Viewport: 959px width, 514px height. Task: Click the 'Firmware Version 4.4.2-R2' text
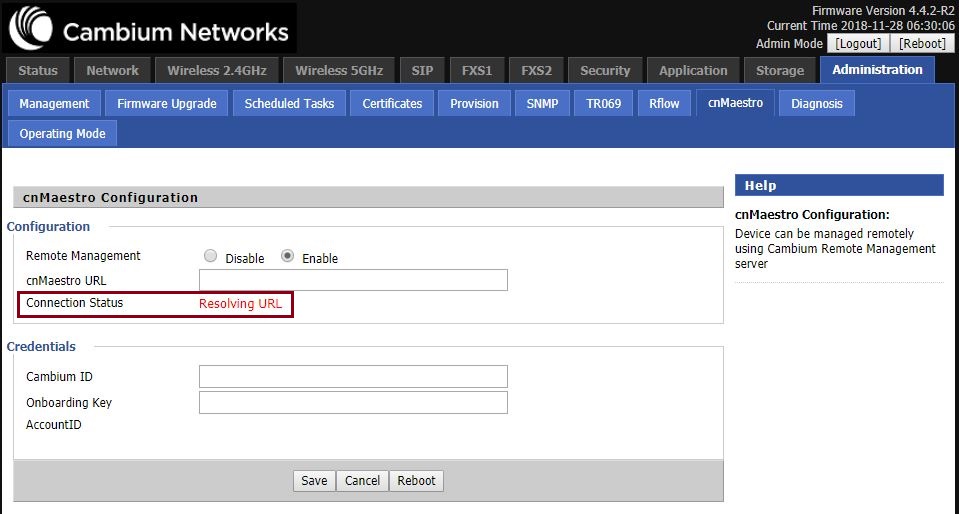tap(883, 11)
